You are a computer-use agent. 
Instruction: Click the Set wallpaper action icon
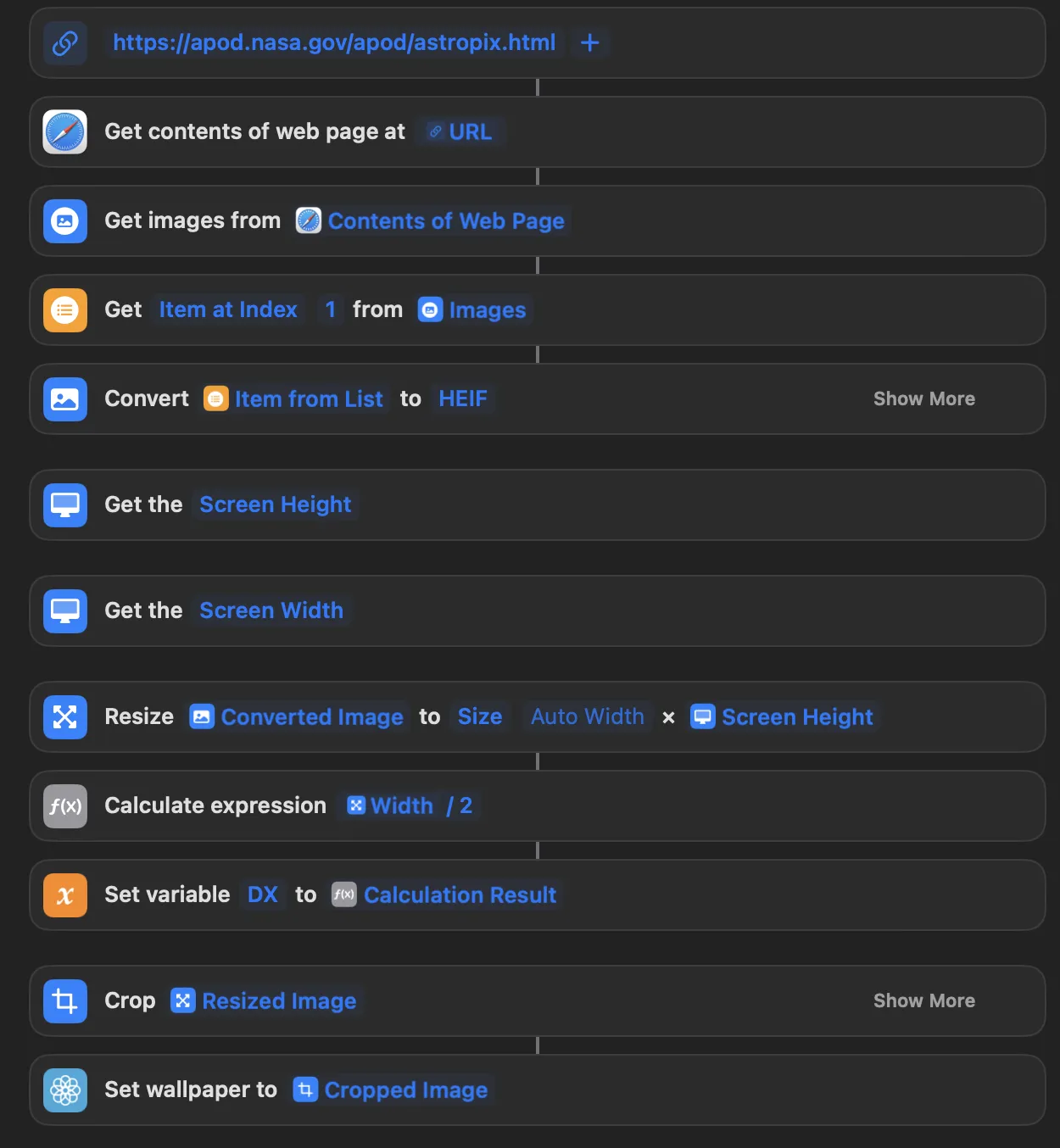click(x=65, y=1090)
